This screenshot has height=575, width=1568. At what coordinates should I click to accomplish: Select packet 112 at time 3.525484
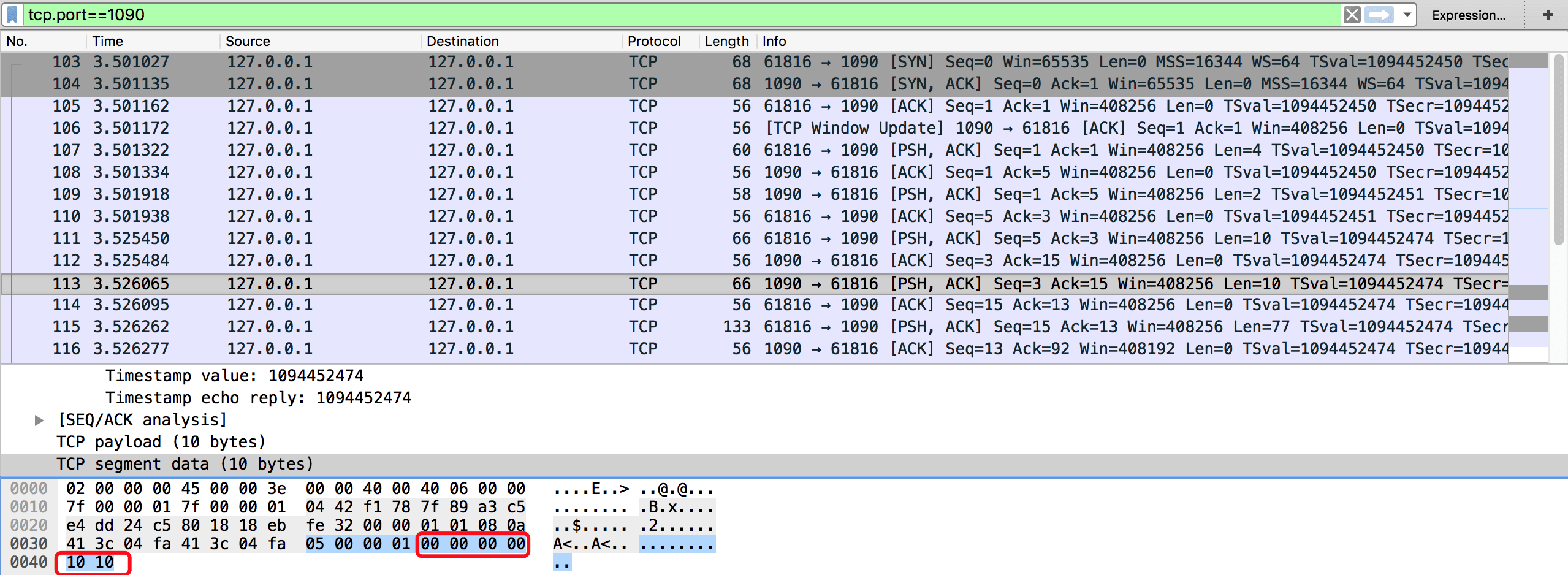pos(754,261)
